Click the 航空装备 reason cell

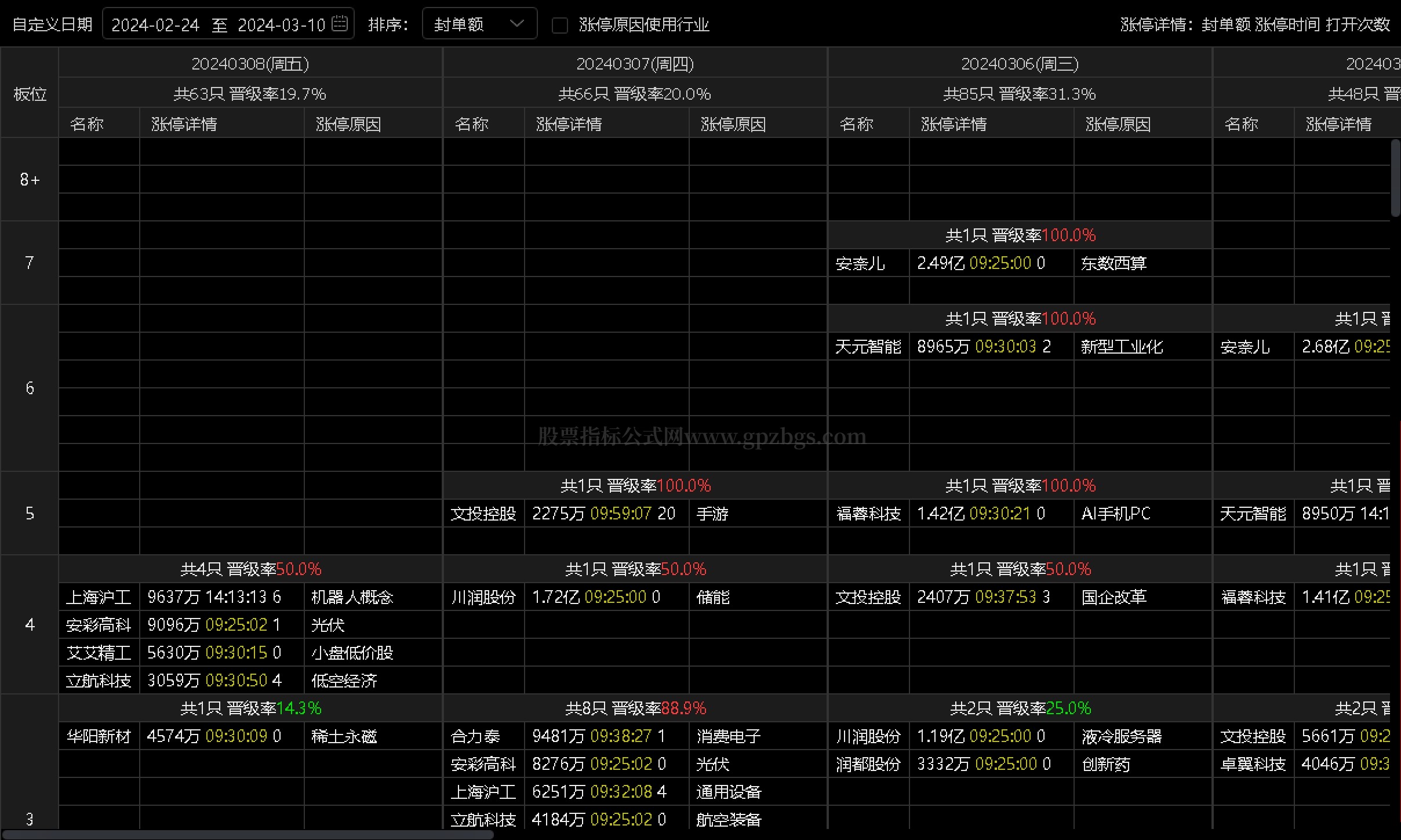coord(758,820)
